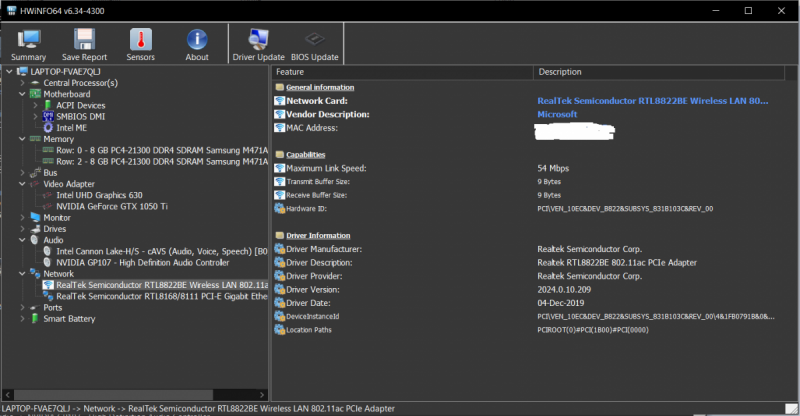Viewport: 800px width, 416px height.
Task: Expand the ACPI Devices node
Action: click(35, 105)
